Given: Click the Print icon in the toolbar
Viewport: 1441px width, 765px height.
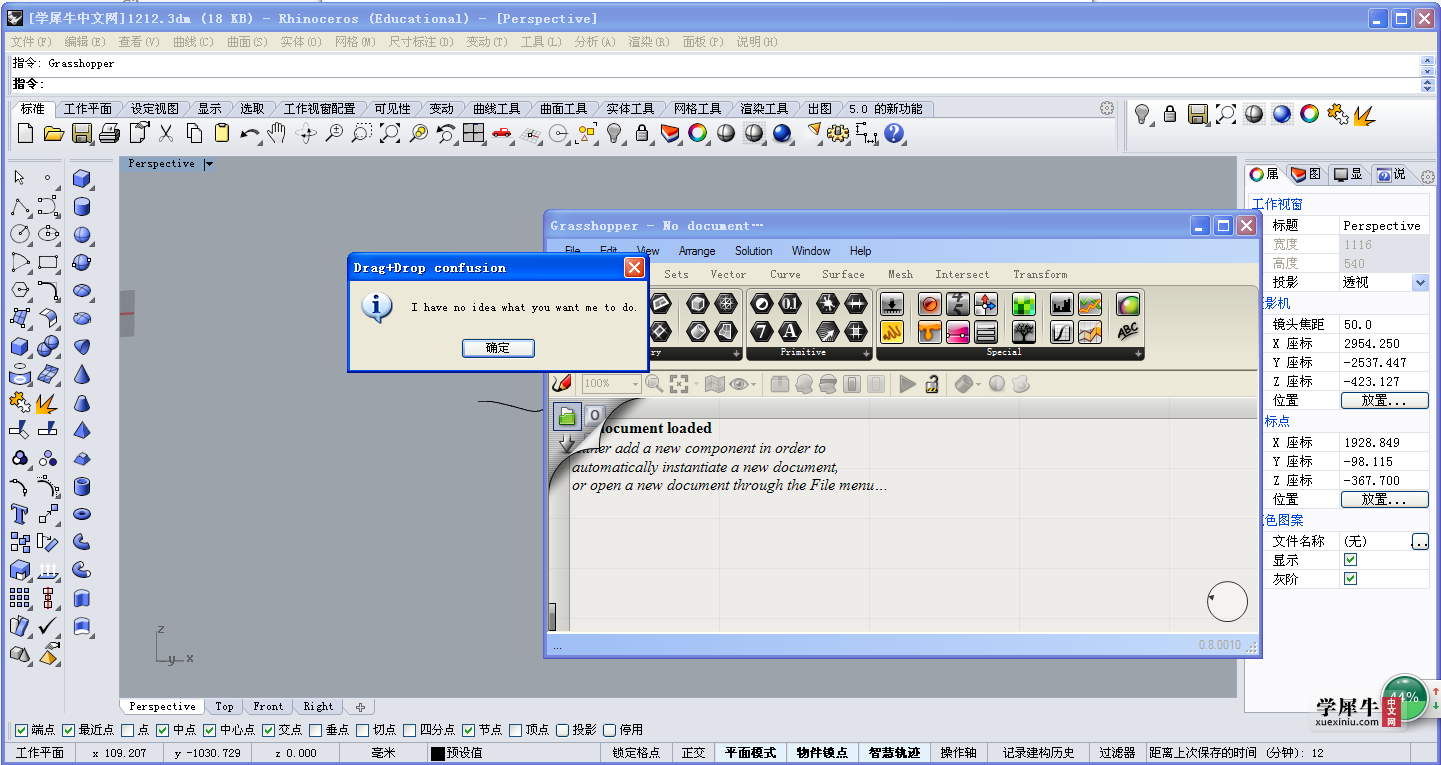Looking at the screenshot, I should pyautogui.click(x=110, y=133).
